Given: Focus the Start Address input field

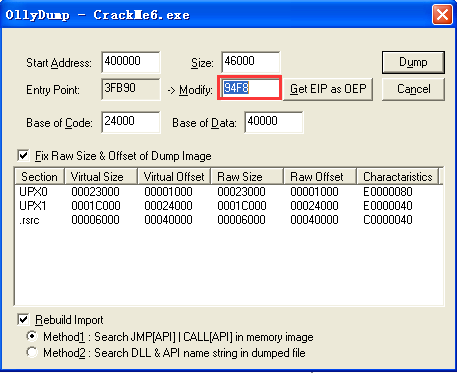Looking at the screenshot, I should (x=131, y=62).
